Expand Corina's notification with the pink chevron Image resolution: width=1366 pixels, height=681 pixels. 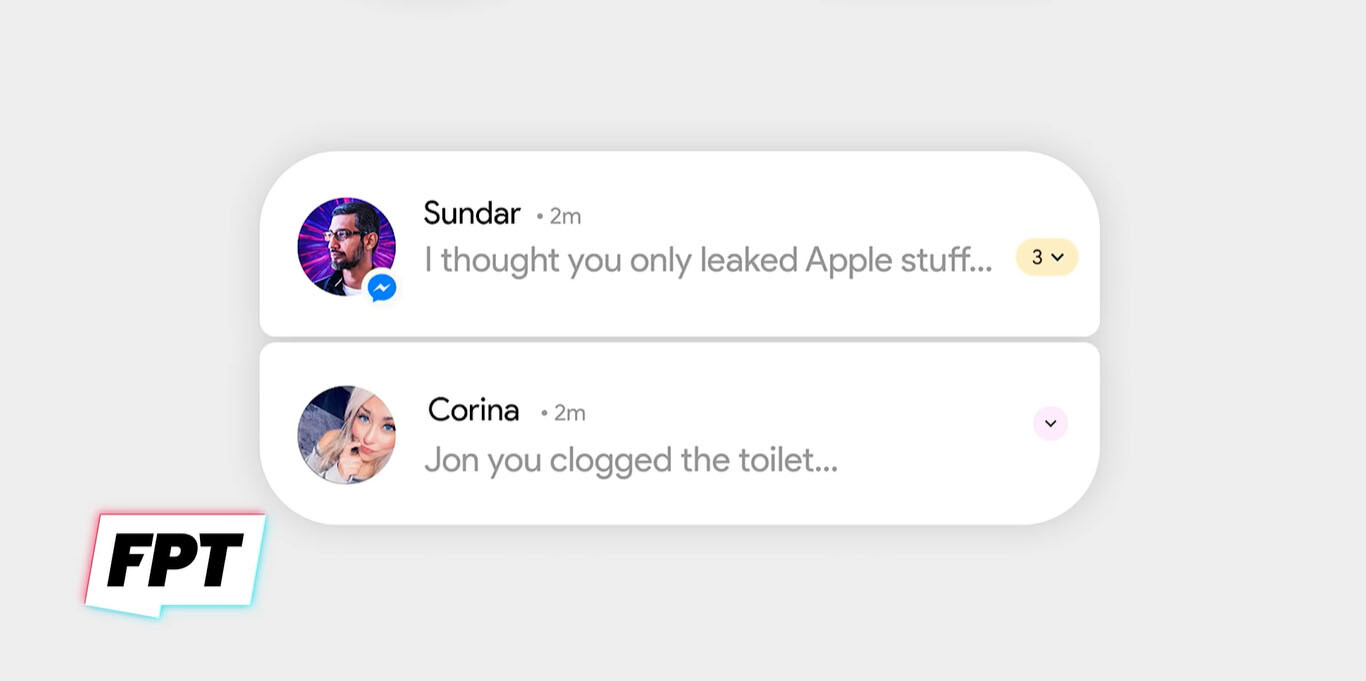pyautogui.click(x=1050, y=423)
